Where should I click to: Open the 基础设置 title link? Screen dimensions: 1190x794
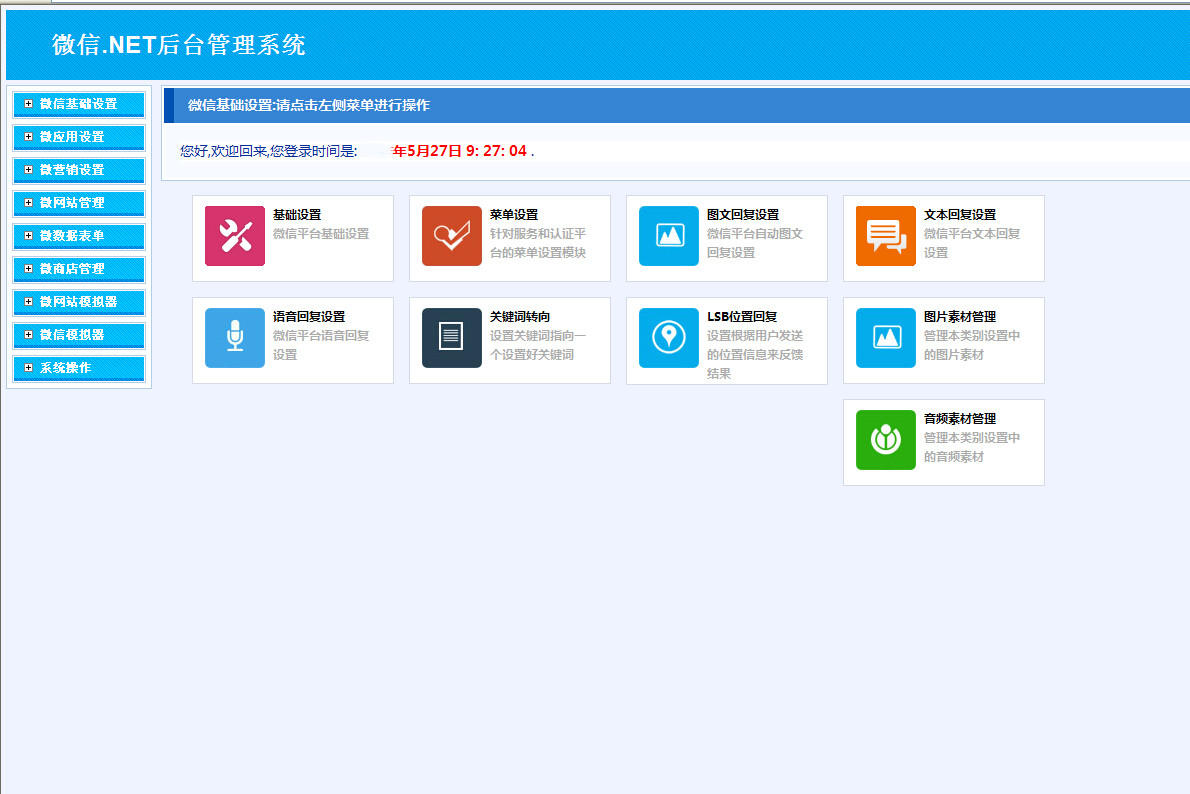click(297, 215)
